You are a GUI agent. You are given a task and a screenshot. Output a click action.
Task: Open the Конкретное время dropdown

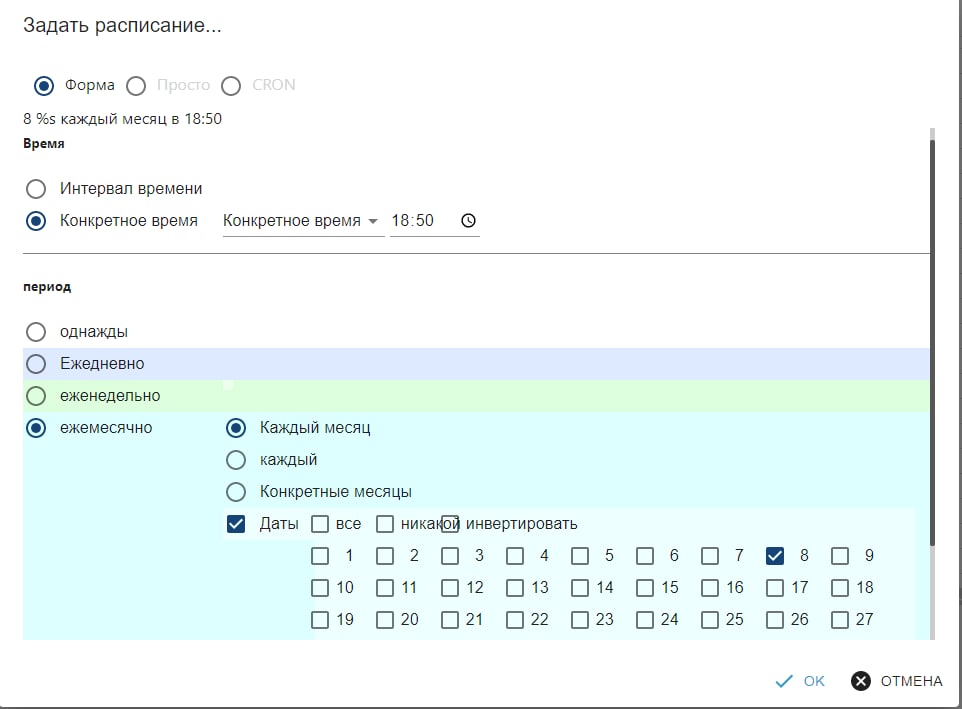click(x=302, y=221)
